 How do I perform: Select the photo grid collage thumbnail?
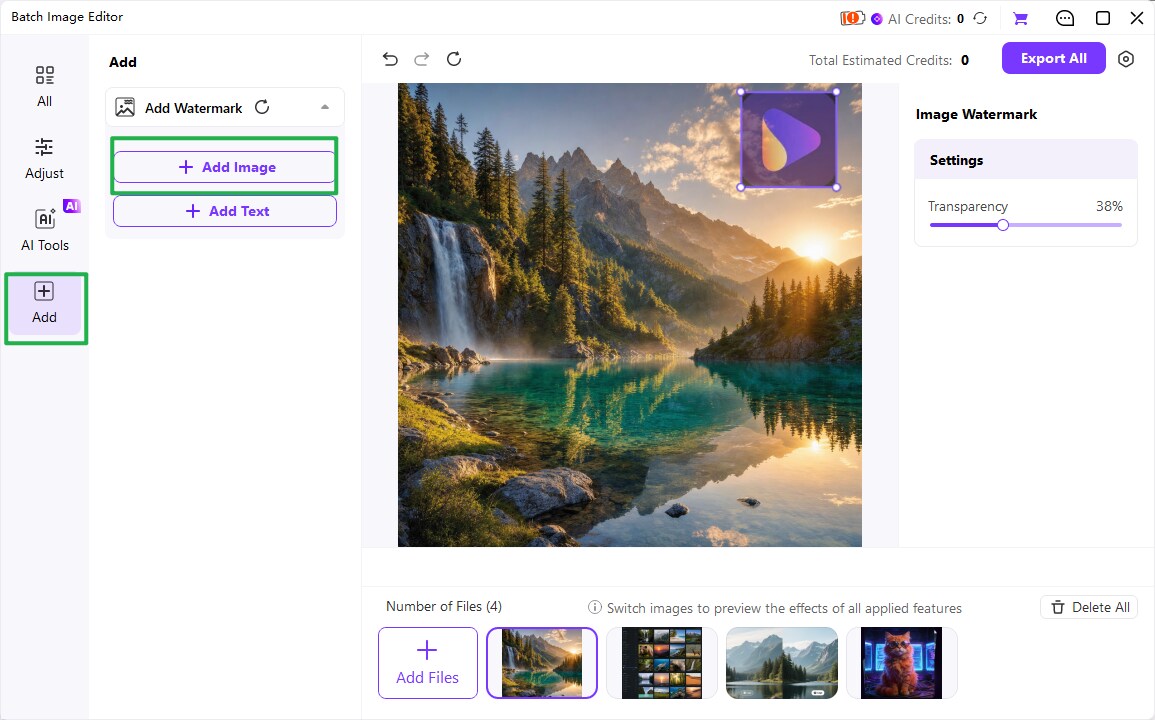tap(661, 663)
